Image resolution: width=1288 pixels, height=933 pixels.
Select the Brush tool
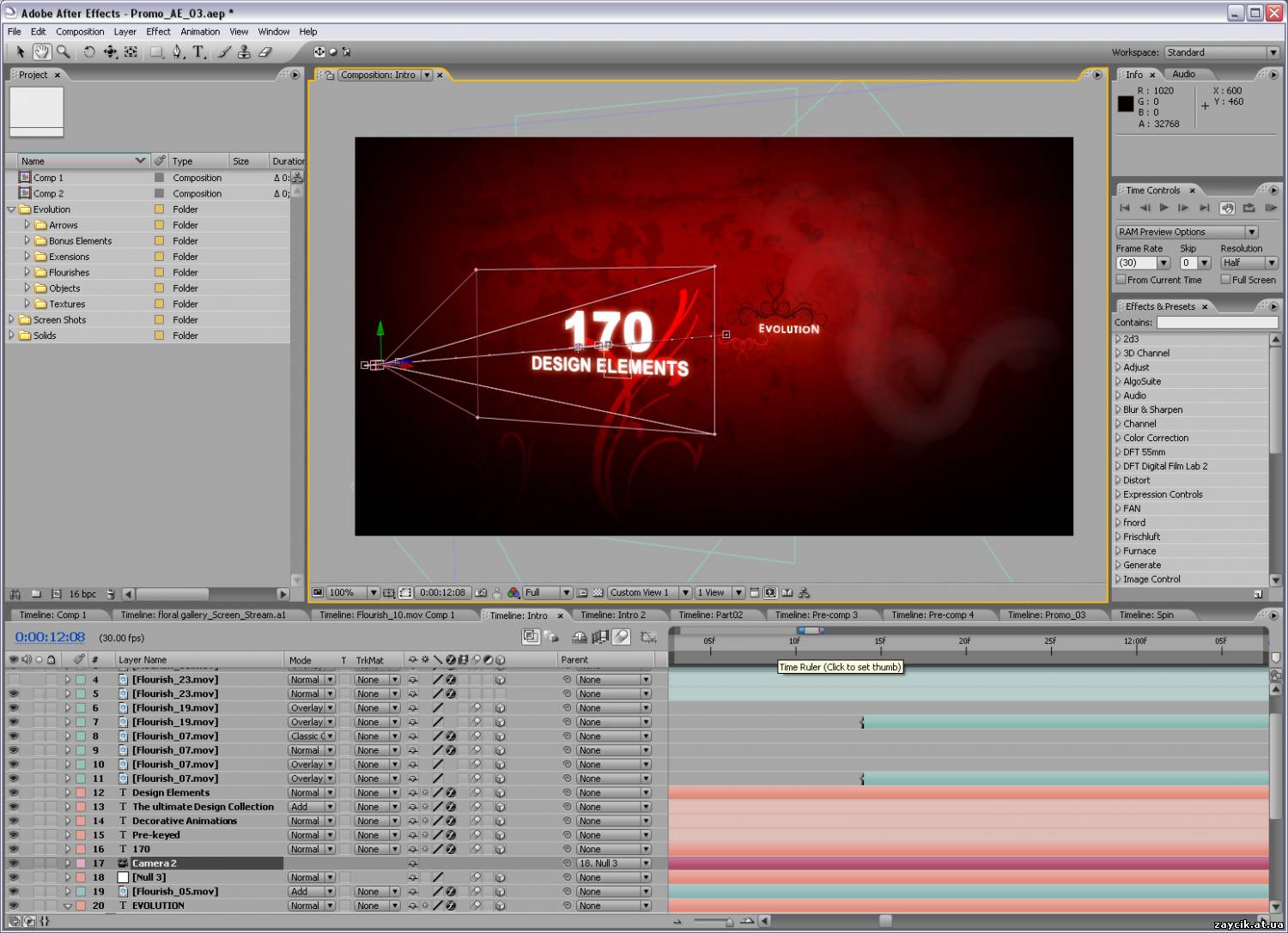[x=224, y=52]
